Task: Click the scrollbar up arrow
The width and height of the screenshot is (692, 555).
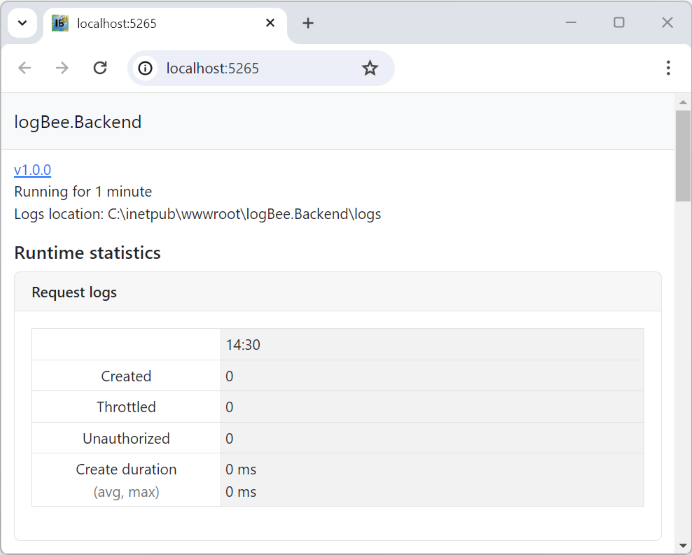Action: click(x=683, y=102)
